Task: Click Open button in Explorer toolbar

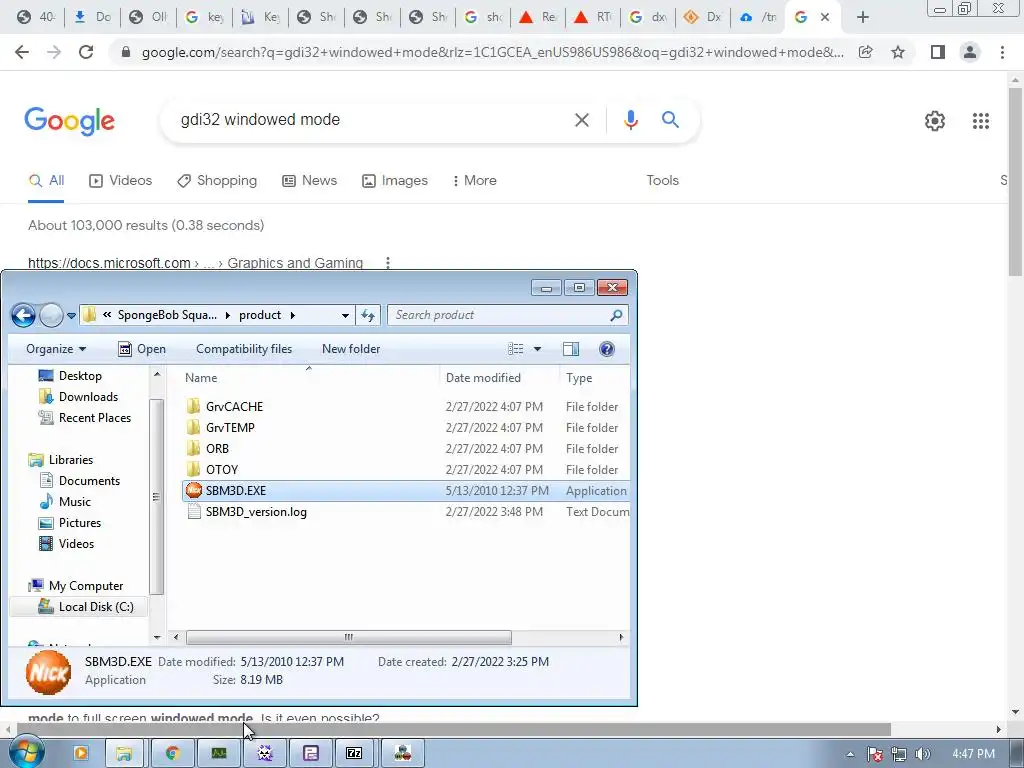Action: (x=142, y=349)
